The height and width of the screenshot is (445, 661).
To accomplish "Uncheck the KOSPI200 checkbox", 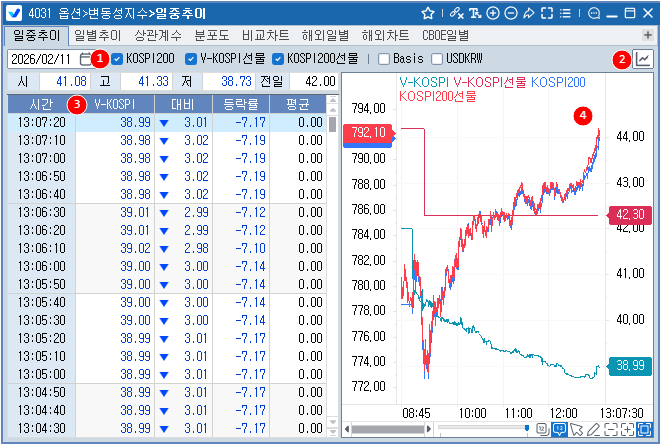I will 118,59.
